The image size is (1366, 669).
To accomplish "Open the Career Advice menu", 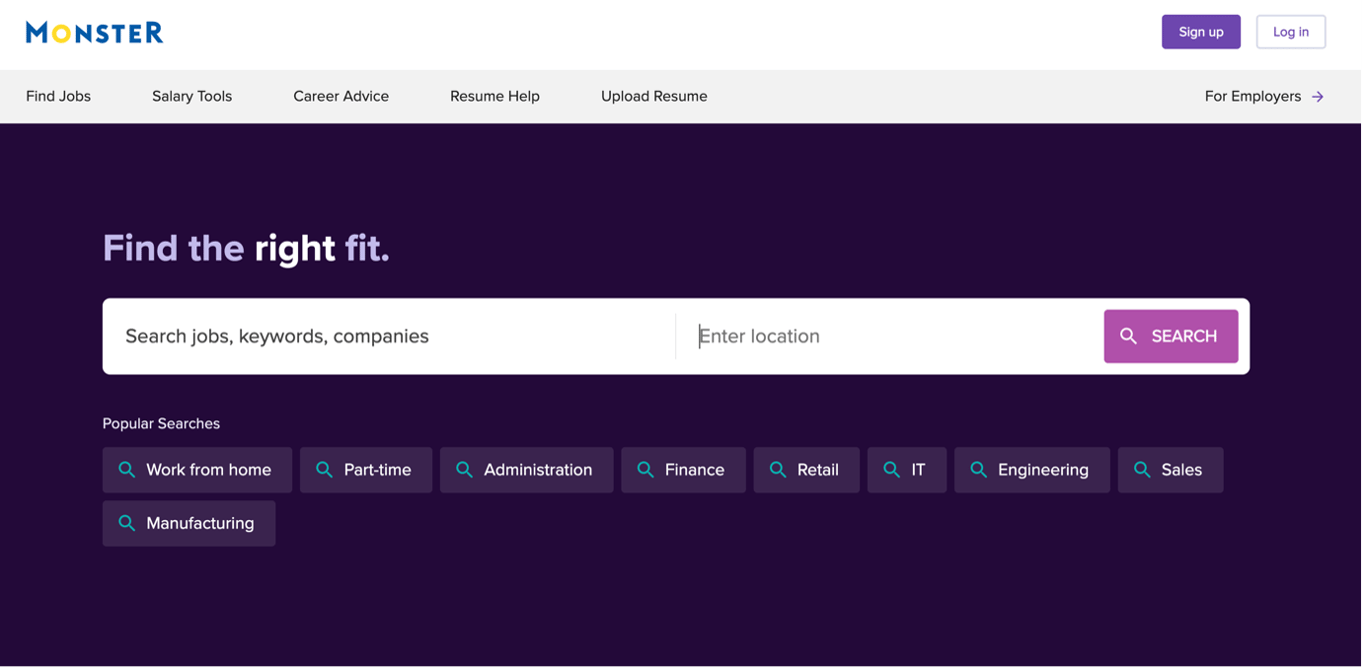I will point(342,97).
